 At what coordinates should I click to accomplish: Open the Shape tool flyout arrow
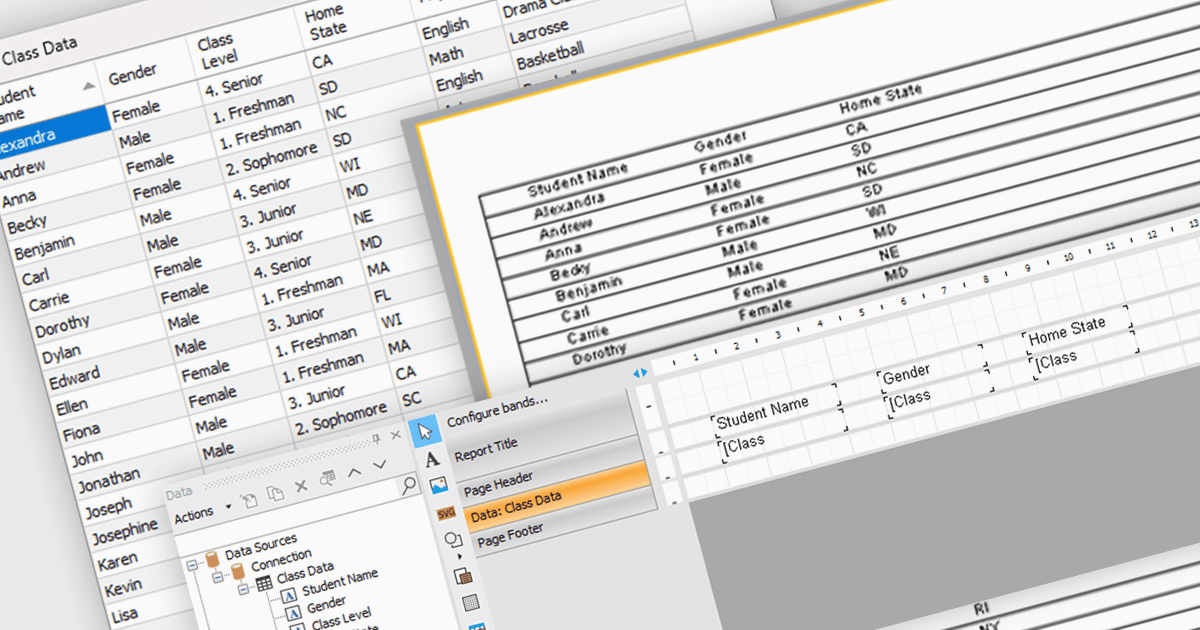[459, 556]
